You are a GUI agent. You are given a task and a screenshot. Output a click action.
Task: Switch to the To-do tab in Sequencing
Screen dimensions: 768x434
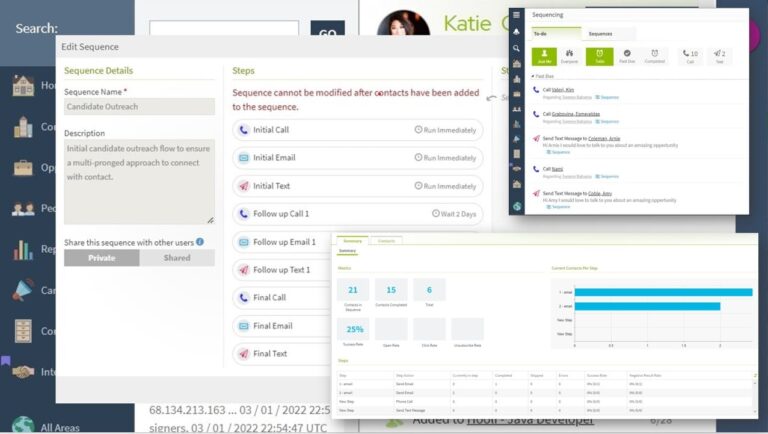(556, 34)
